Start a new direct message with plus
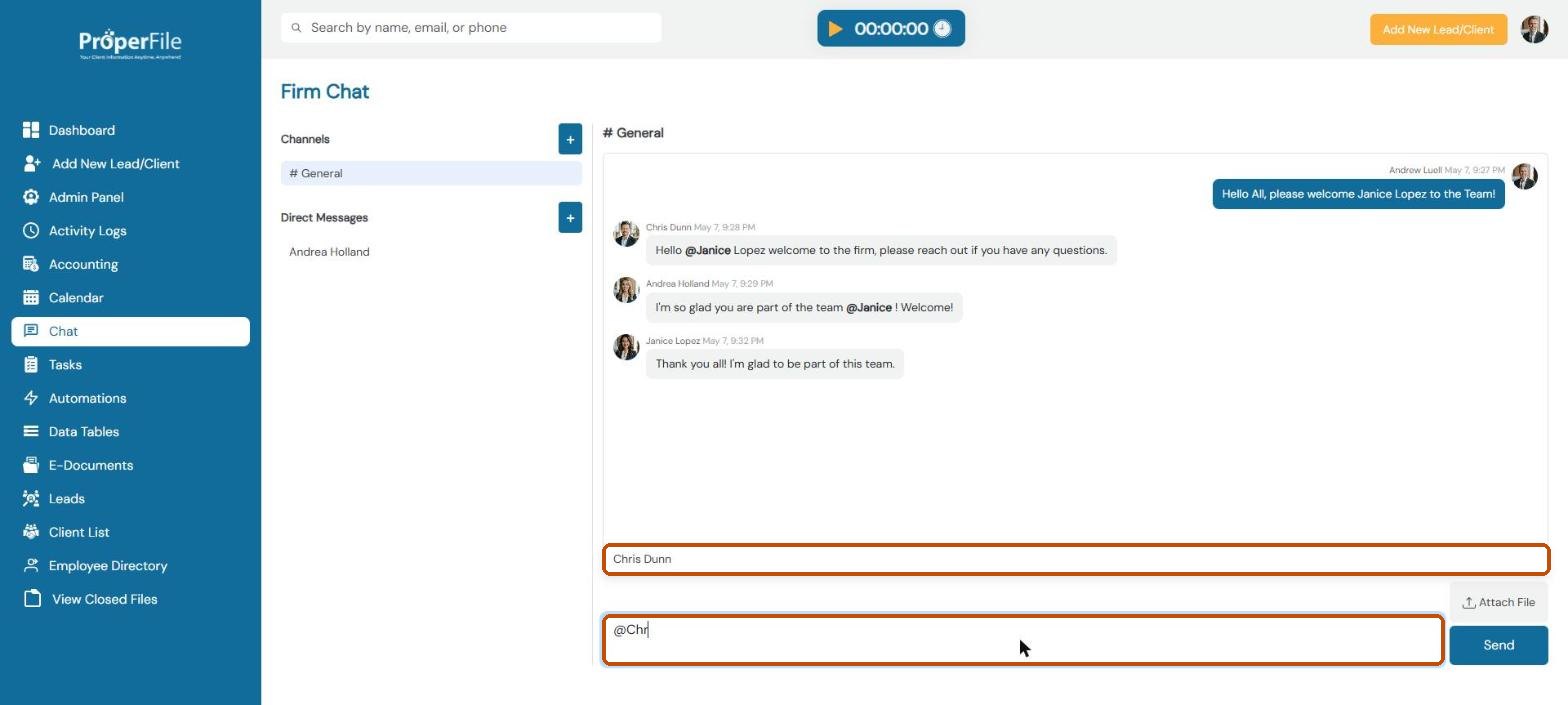 coord(570,217)
